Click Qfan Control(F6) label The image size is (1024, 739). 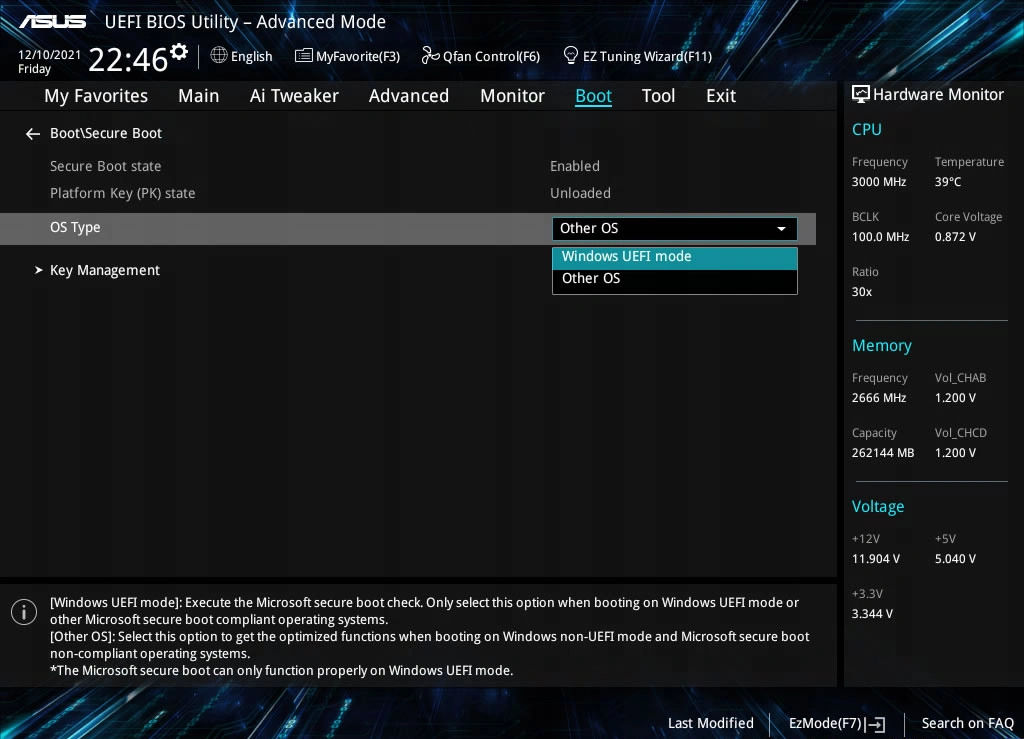coord(491,56)
